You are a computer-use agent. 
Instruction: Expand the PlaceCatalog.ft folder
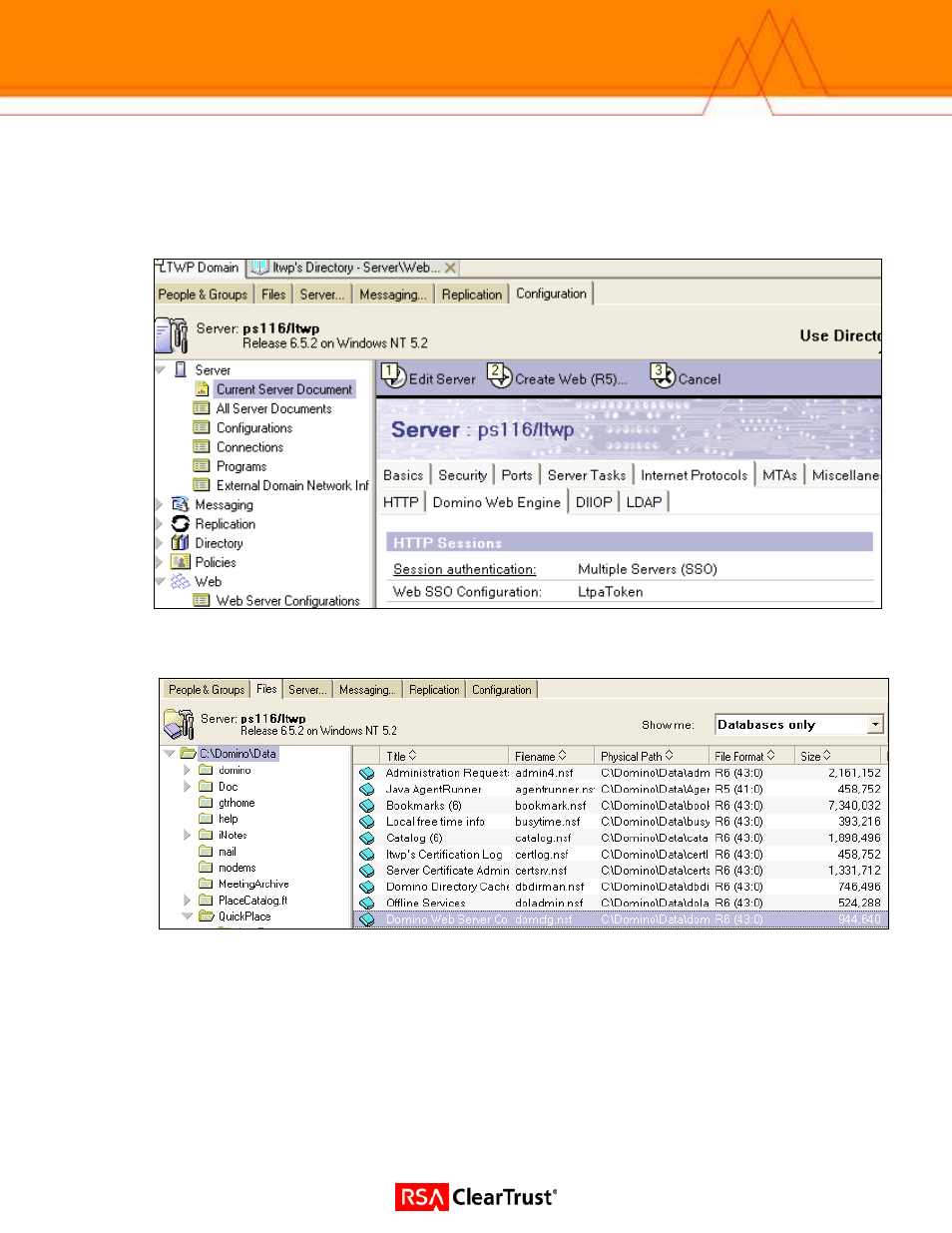187,900
